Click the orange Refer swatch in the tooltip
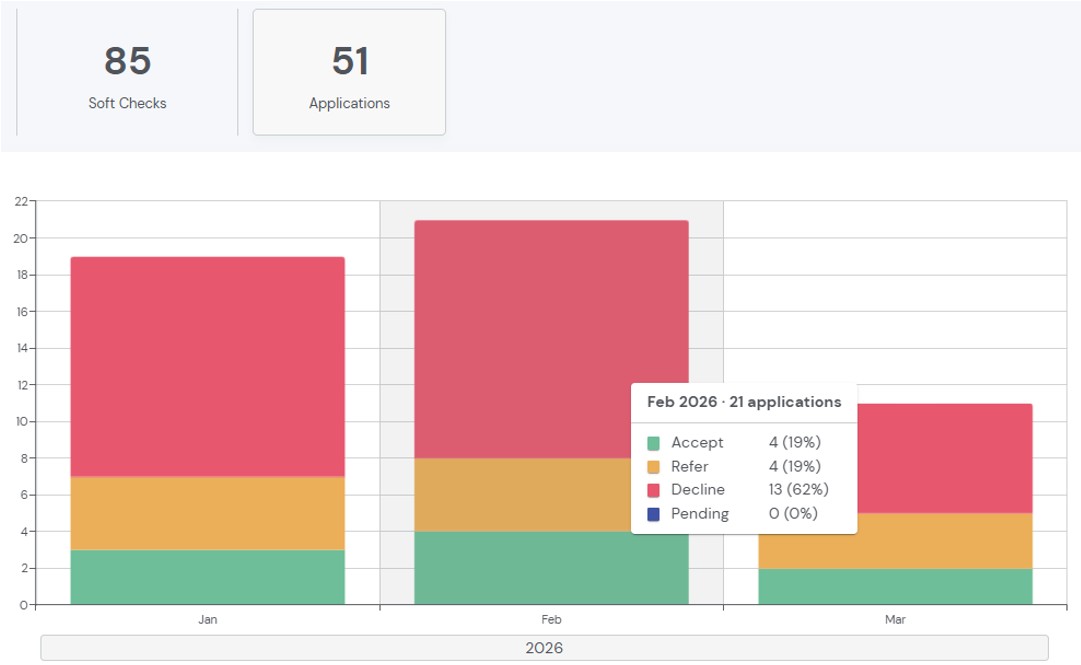Image resolution: width=1081 pixels, height=665 pixels. coord(654,467)
